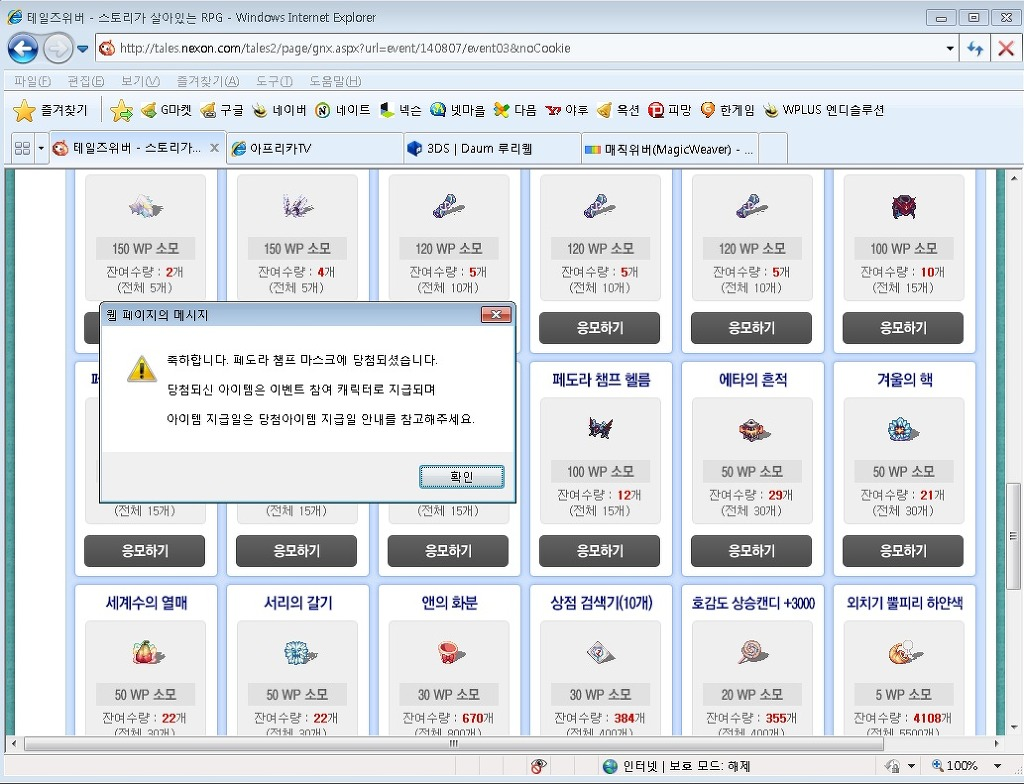
Task: Open the G마켓 favorite link
Action: pyautogui.click(x=167, y=110)
